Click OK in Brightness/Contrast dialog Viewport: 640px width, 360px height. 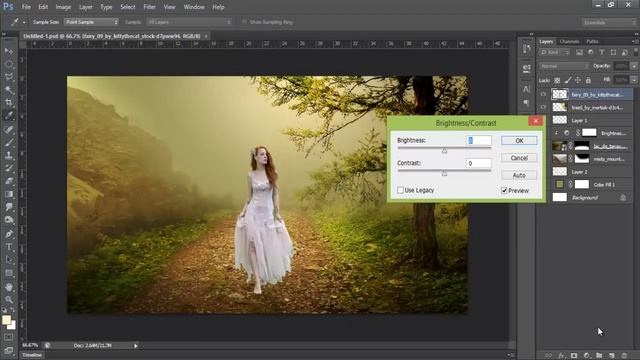pos(519,140)
